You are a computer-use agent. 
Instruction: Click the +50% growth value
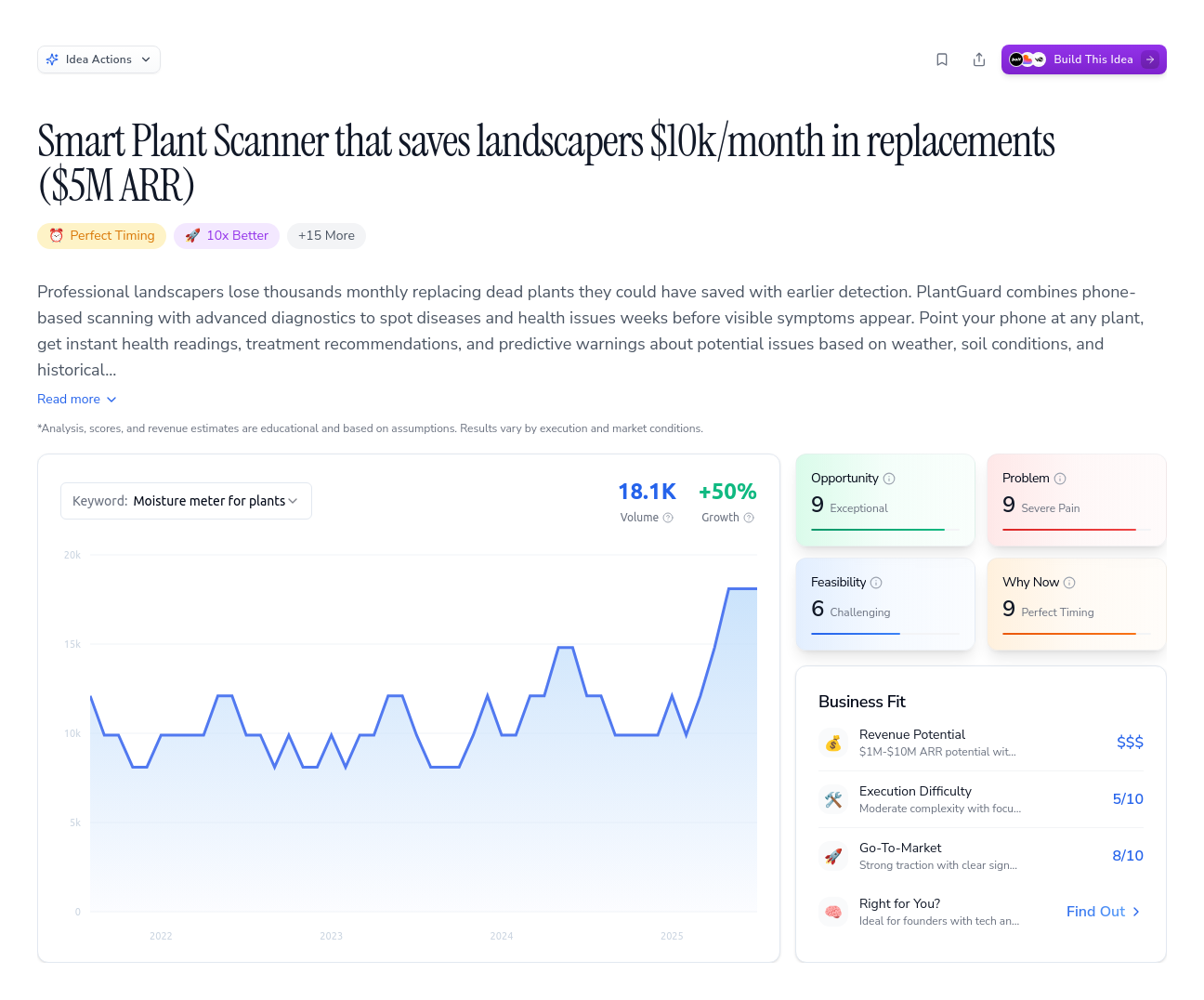pyautogui.click(x=727, y=492)
